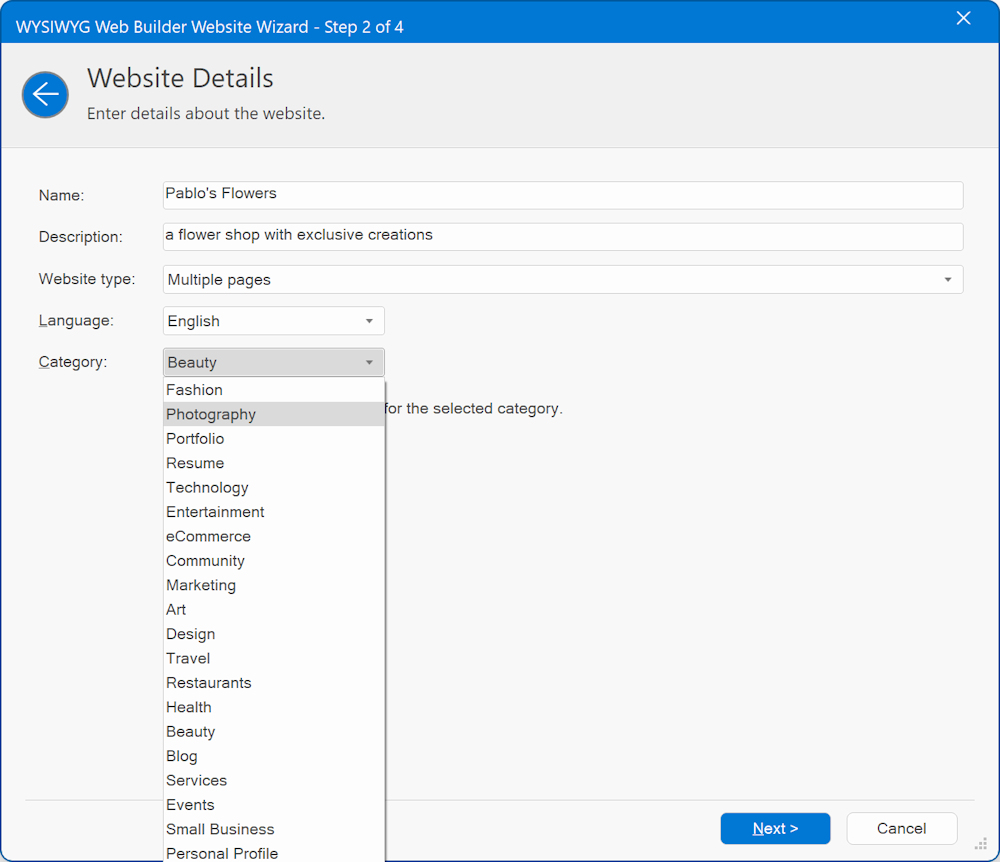Open the Website type dropdown
Viewport: 1000px width, 862px height.
562,280
